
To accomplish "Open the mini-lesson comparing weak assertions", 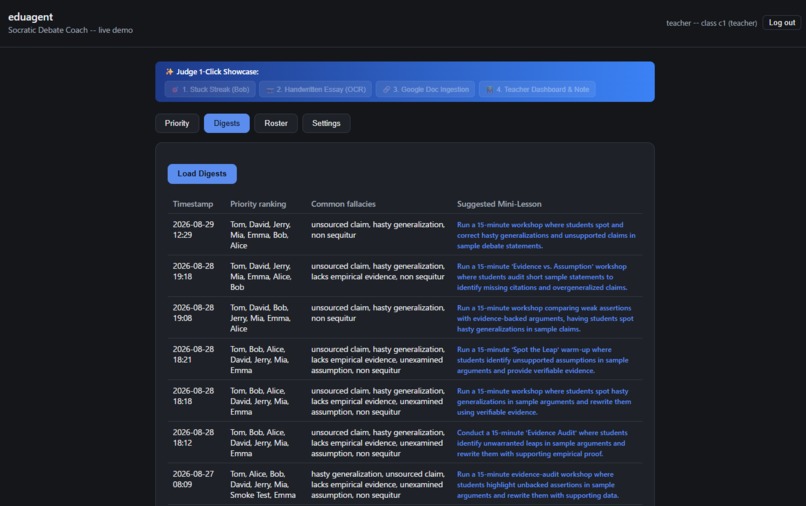I will pyautogui.click(x=545, y=319).
